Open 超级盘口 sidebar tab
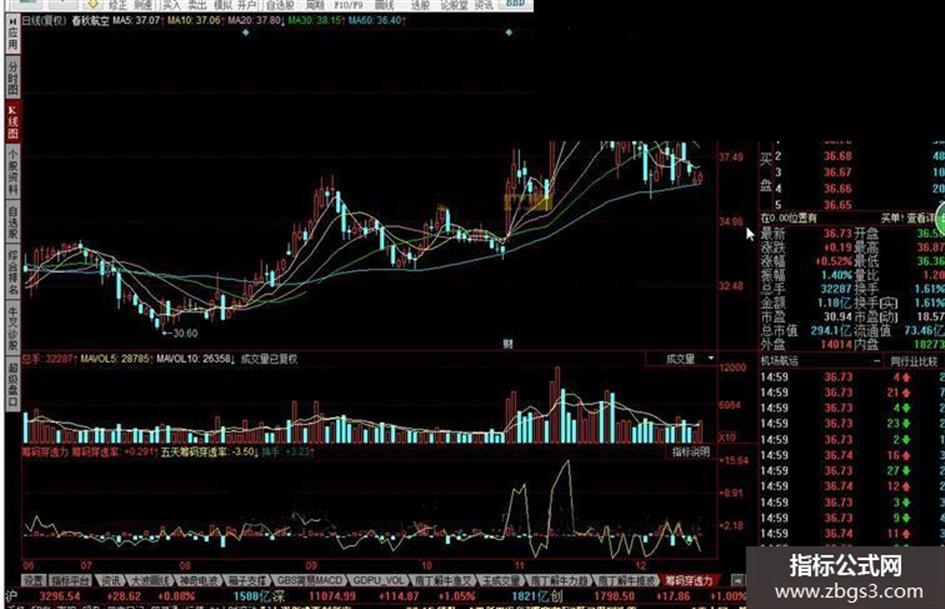The image size is (945, 609). tap(13, 385)
